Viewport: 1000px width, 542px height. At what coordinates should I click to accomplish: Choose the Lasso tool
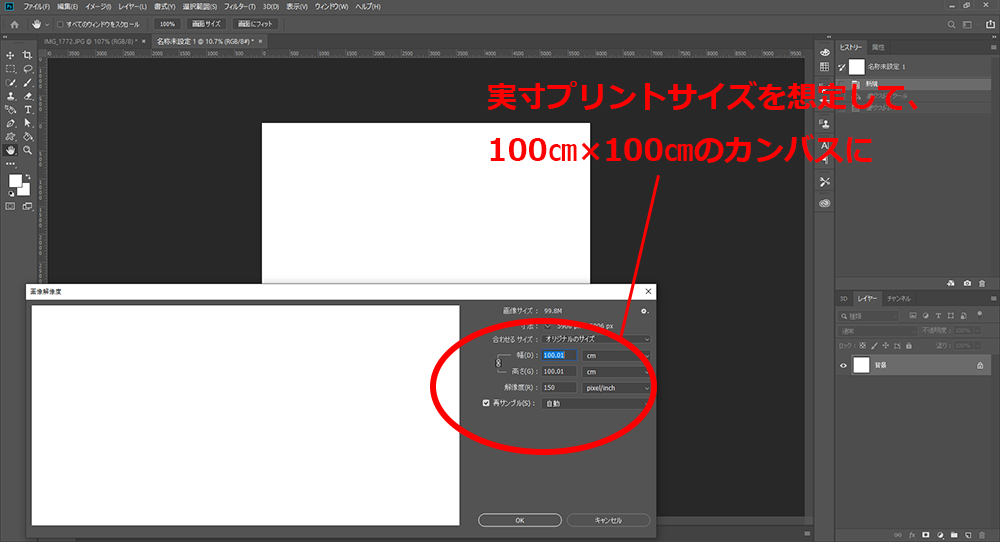pos(27,69)
